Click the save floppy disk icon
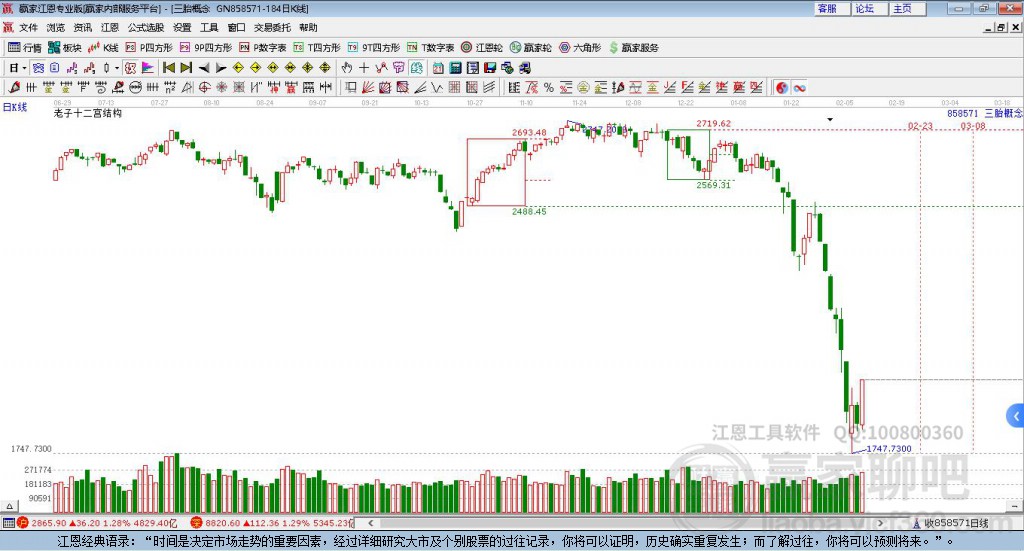Viewport: 1024px width, 551px height. [490, 68]
